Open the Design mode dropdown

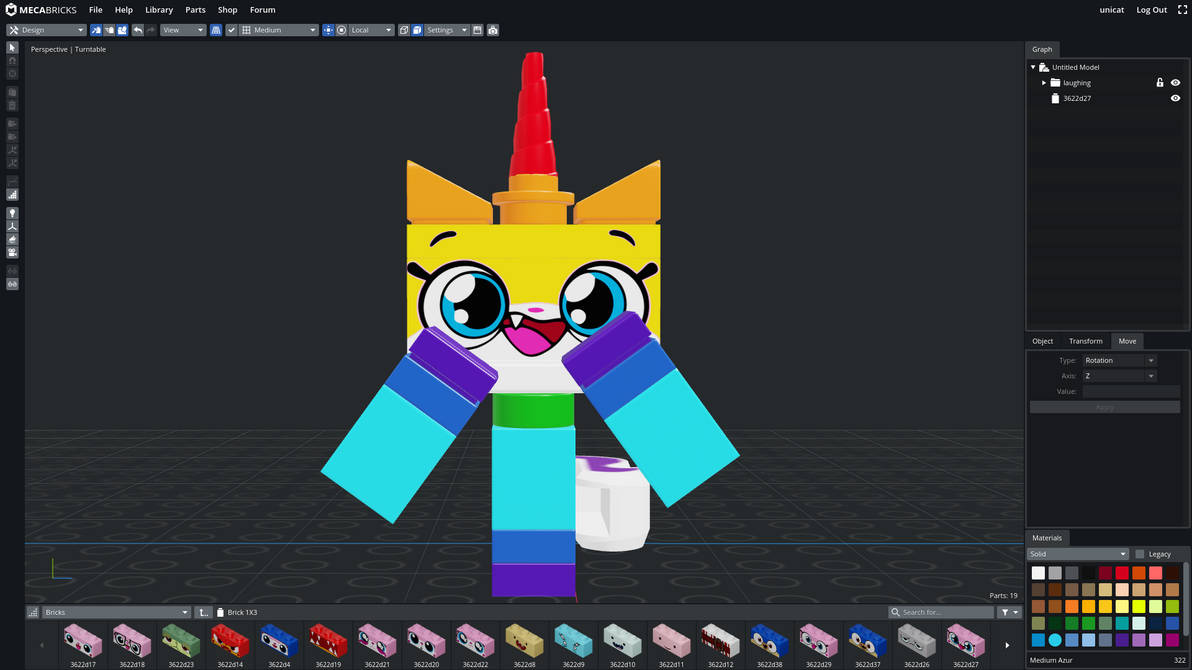[x=46, y=30]
